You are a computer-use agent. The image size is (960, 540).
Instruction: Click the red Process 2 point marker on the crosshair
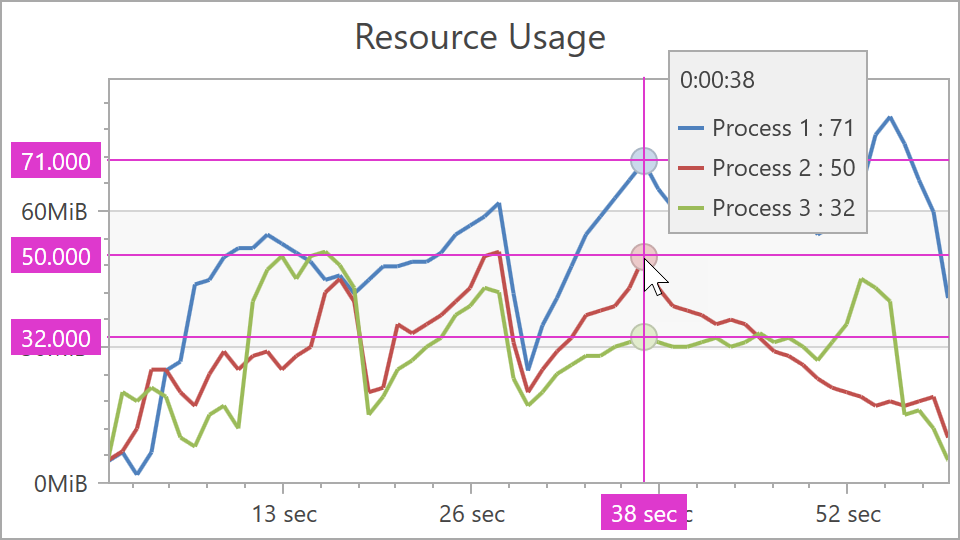point(643,257)
